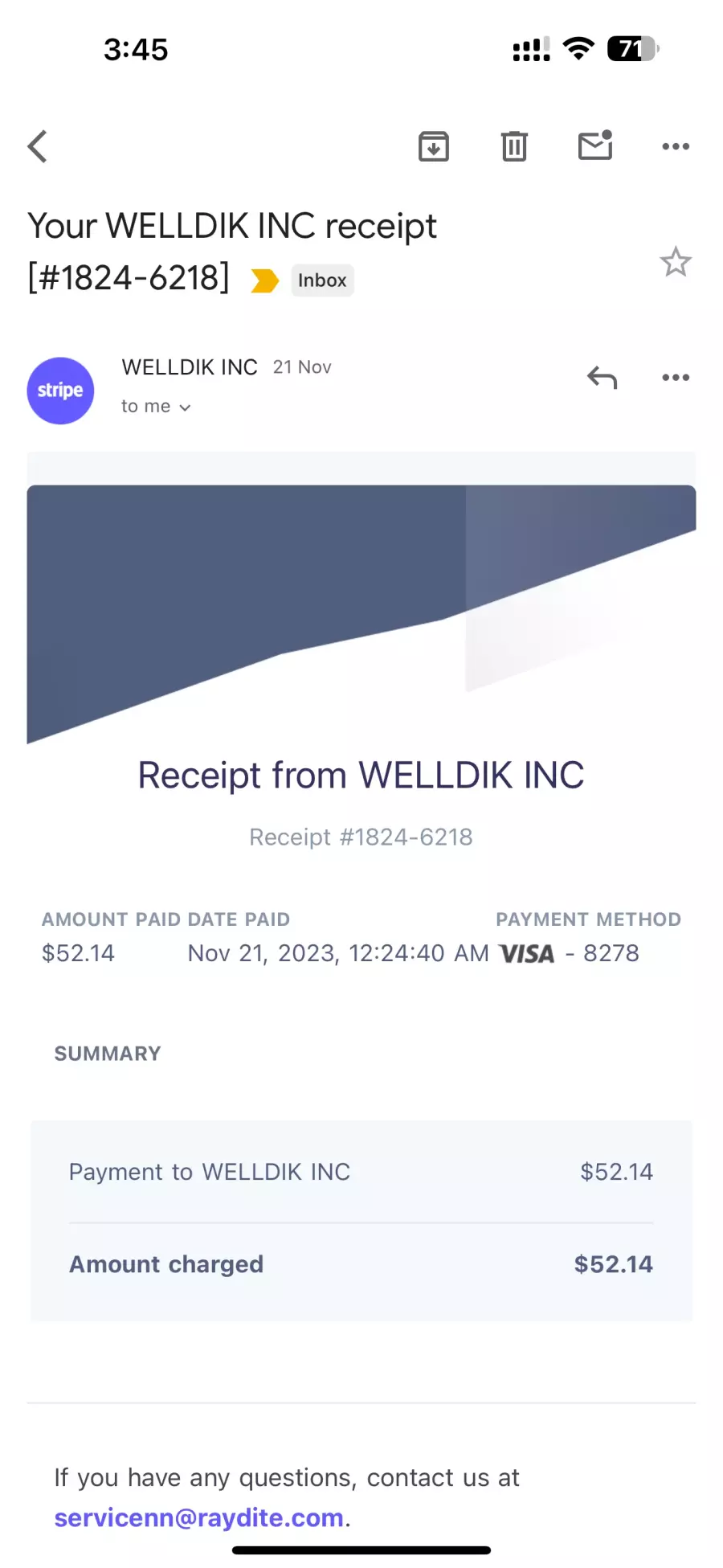723x1568 pixels.
Task: Tap the blue receipt header banner image
Action: coord(361,614)
